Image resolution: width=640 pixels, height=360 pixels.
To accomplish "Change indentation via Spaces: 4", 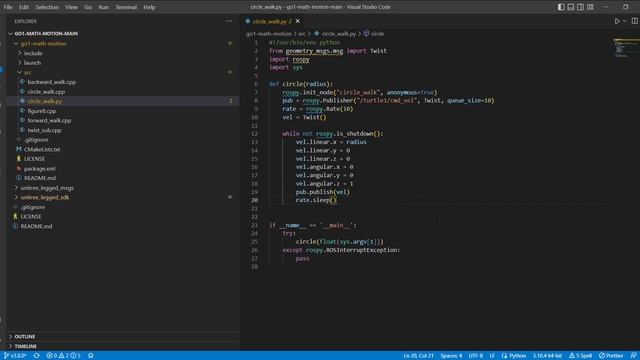I will pyautogui.click(x=451, y=356).
